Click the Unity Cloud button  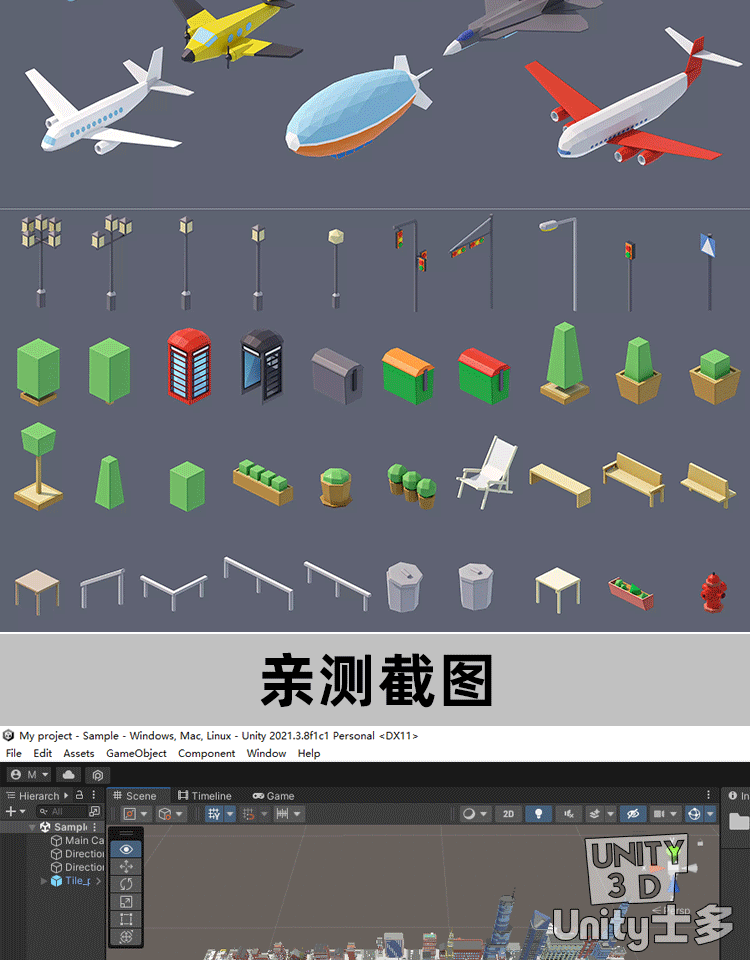click(69, 774)
